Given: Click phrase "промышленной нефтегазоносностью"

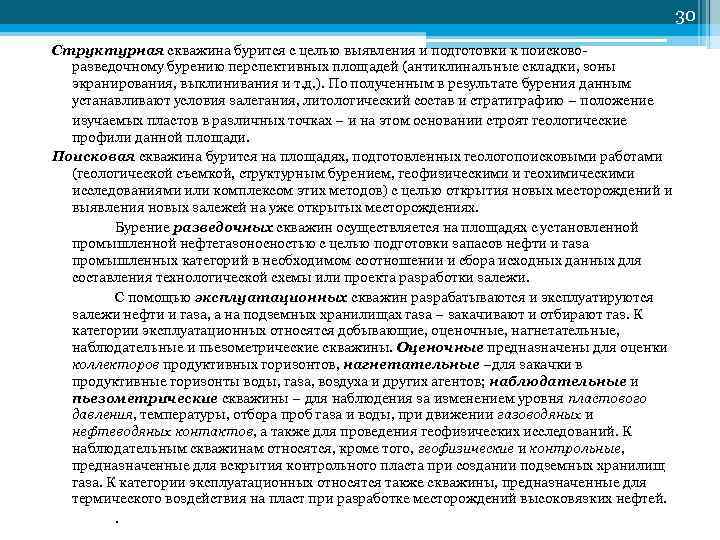Looking at the screenshot, I should pyautogui.click(x=193, y=244).
